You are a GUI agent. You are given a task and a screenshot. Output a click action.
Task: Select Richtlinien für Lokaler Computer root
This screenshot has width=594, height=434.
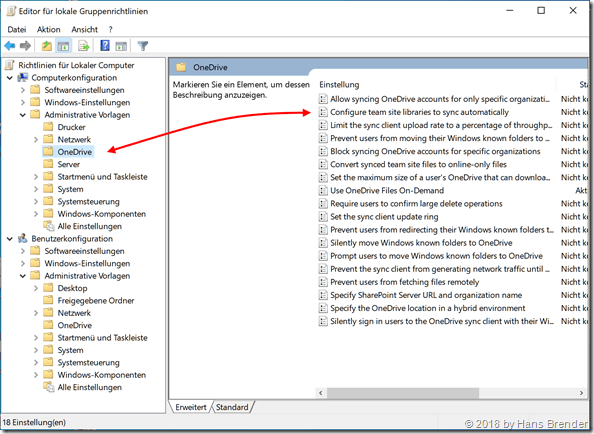[x=76, y=65]
